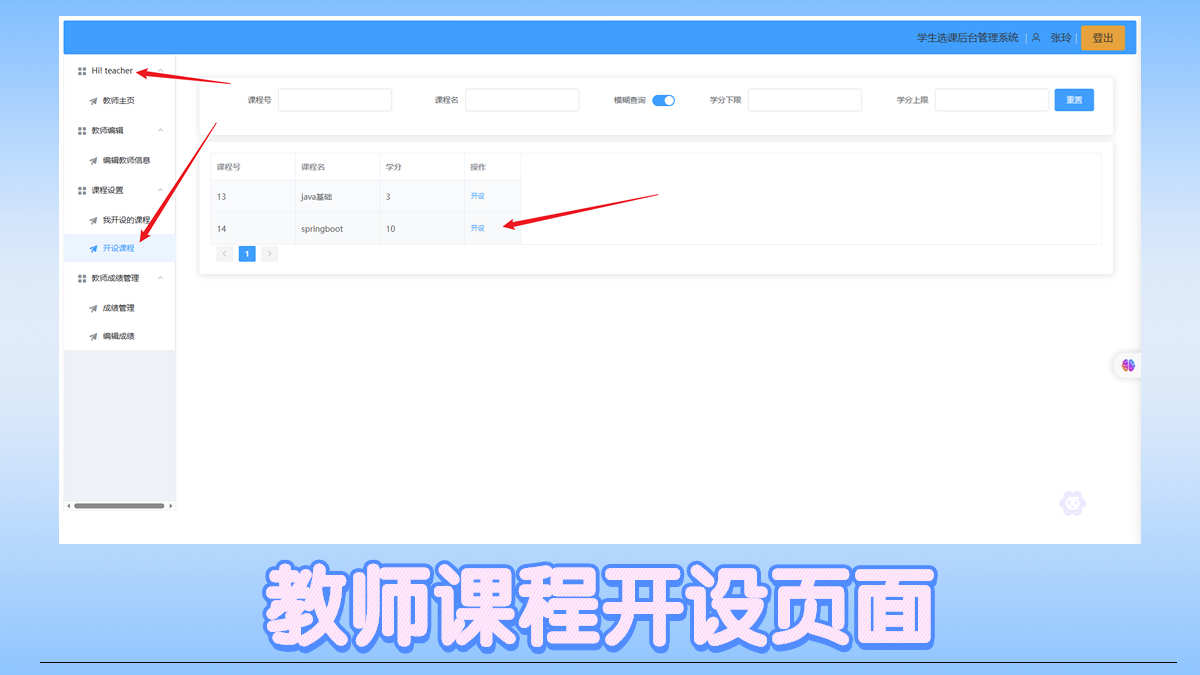
Task: Go to next page with right arrow
Action: (x=269, y=254)
